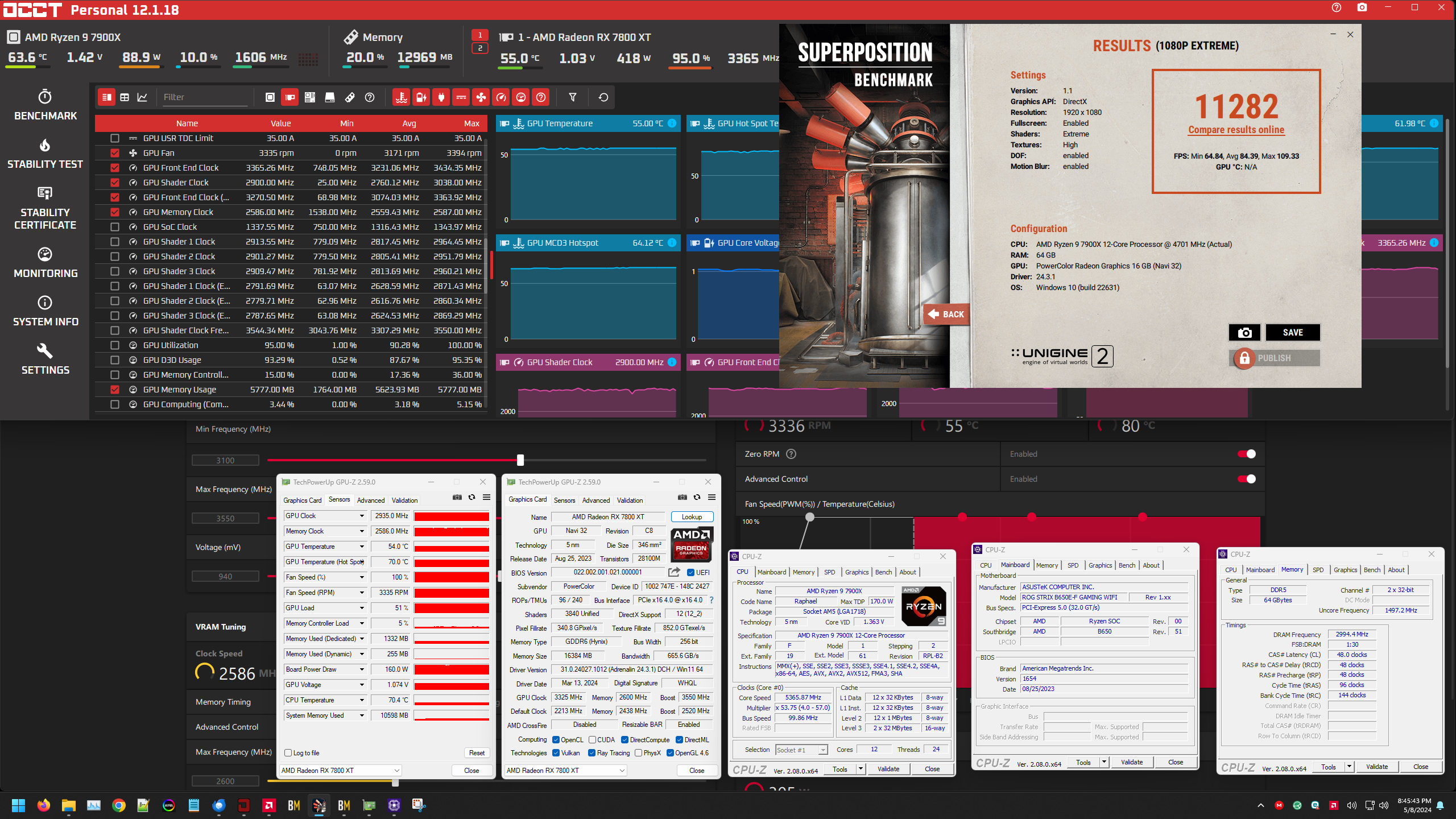Click the Lookup button in GPU-Z

(692, 517)
